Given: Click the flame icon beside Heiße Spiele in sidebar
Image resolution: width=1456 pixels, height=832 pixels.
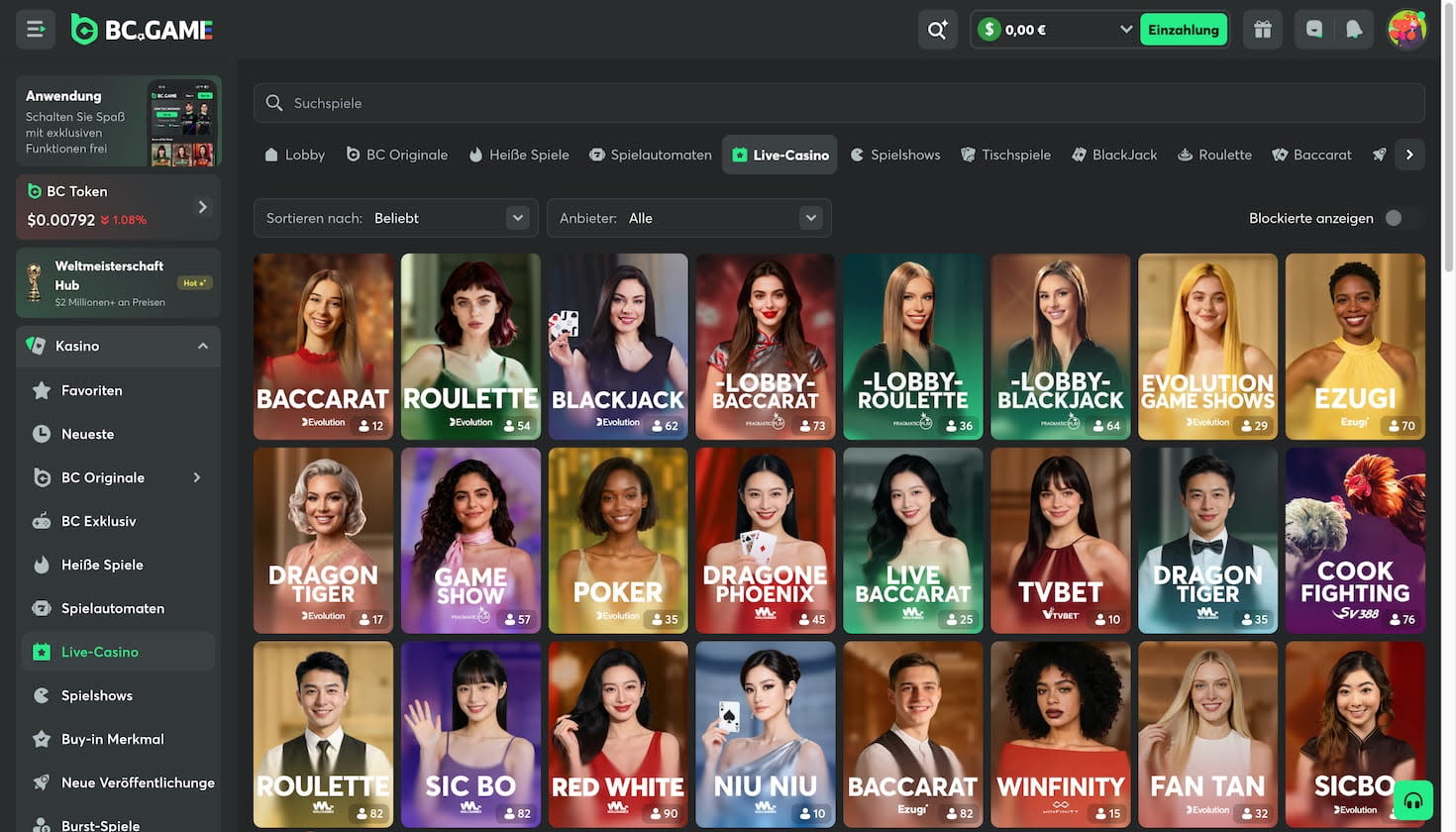Looking at the screenshot, I should coord(42,565).
